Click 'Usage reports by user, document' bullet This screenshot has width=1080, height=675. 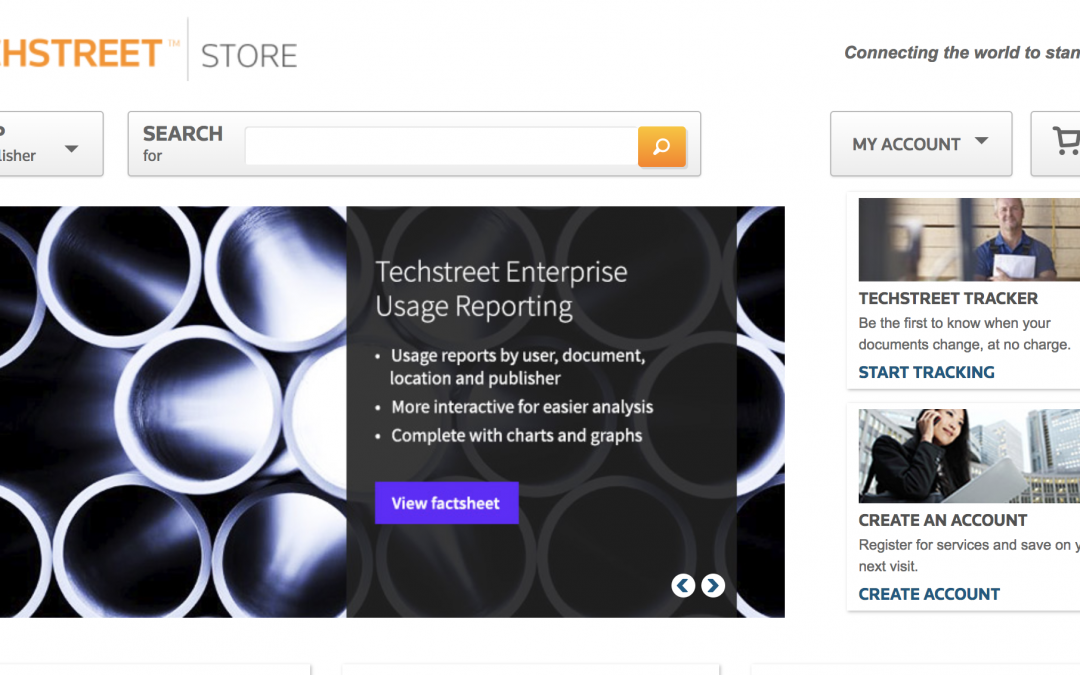[517, 366]
